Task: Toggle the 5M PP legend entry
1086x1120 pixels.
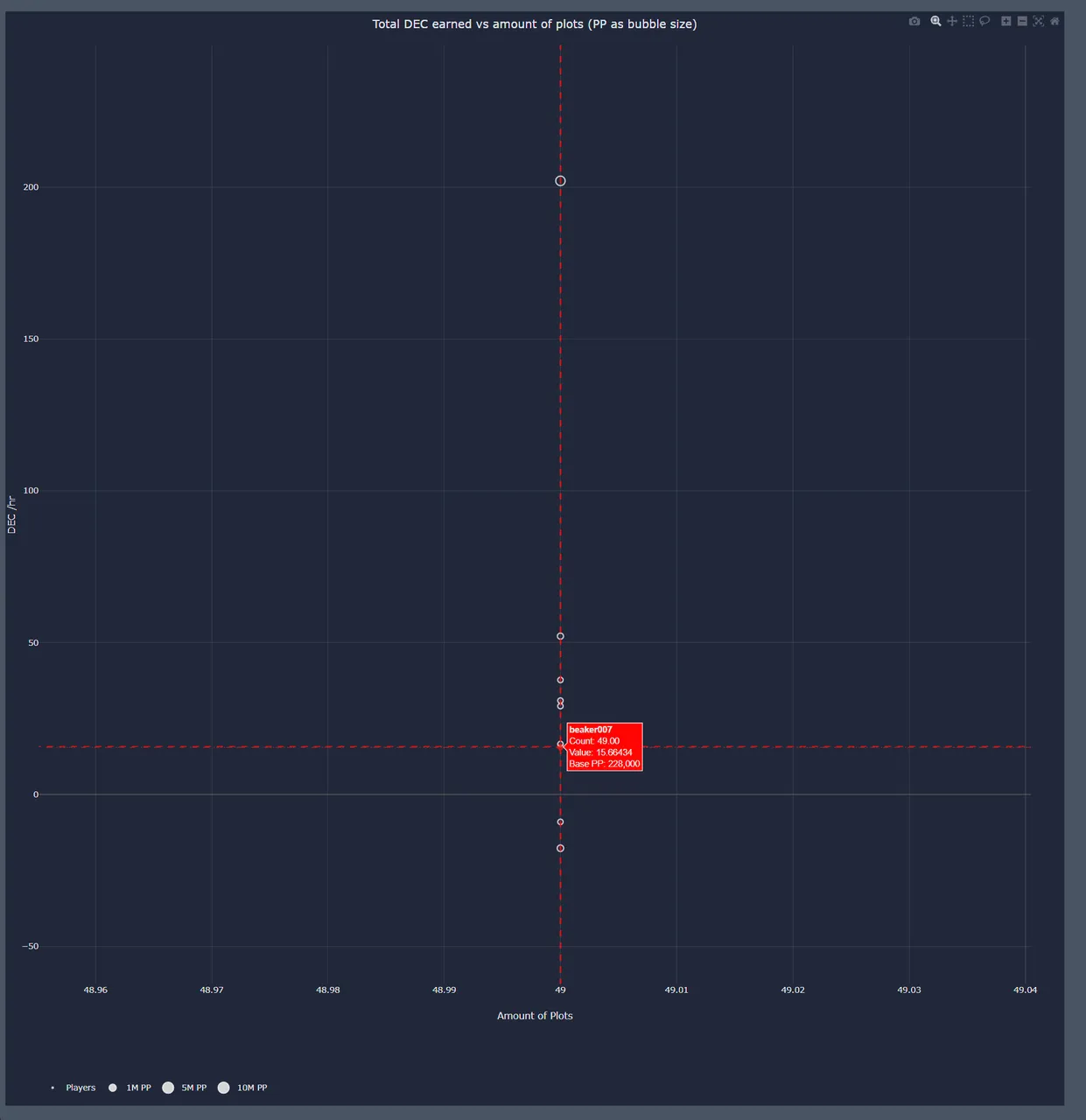Action: point(185,1088)
